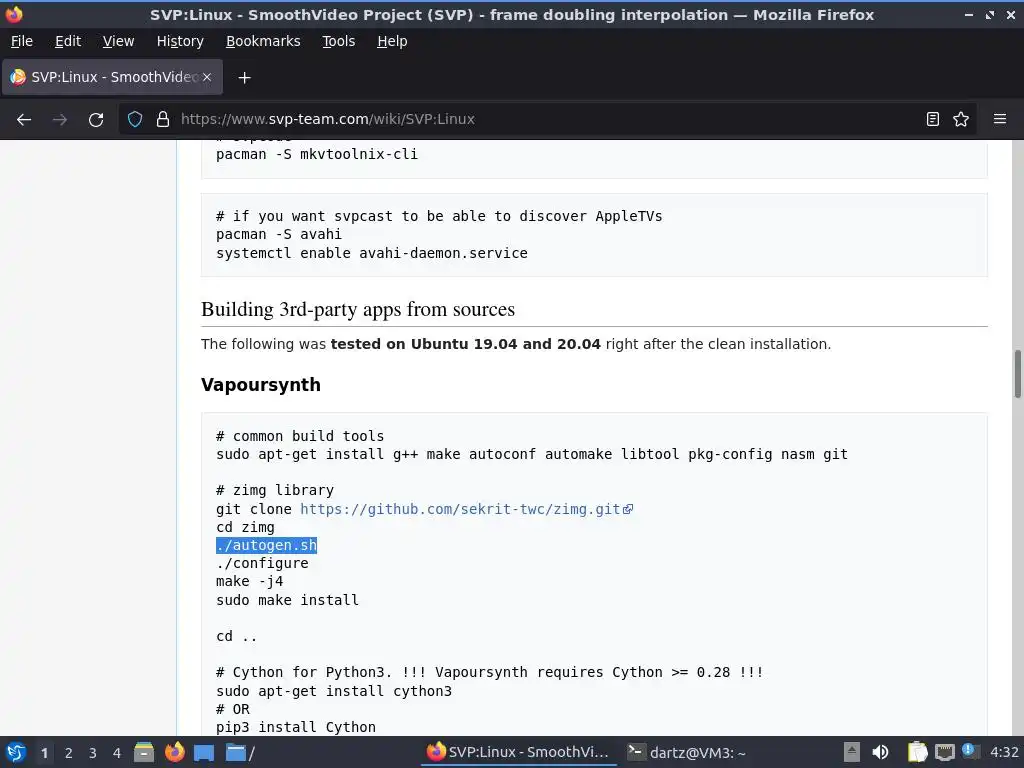The image size is (1024, 768).
Task: Click the highlighted ./autogen.sh text
Action: [x=266, y=545]
